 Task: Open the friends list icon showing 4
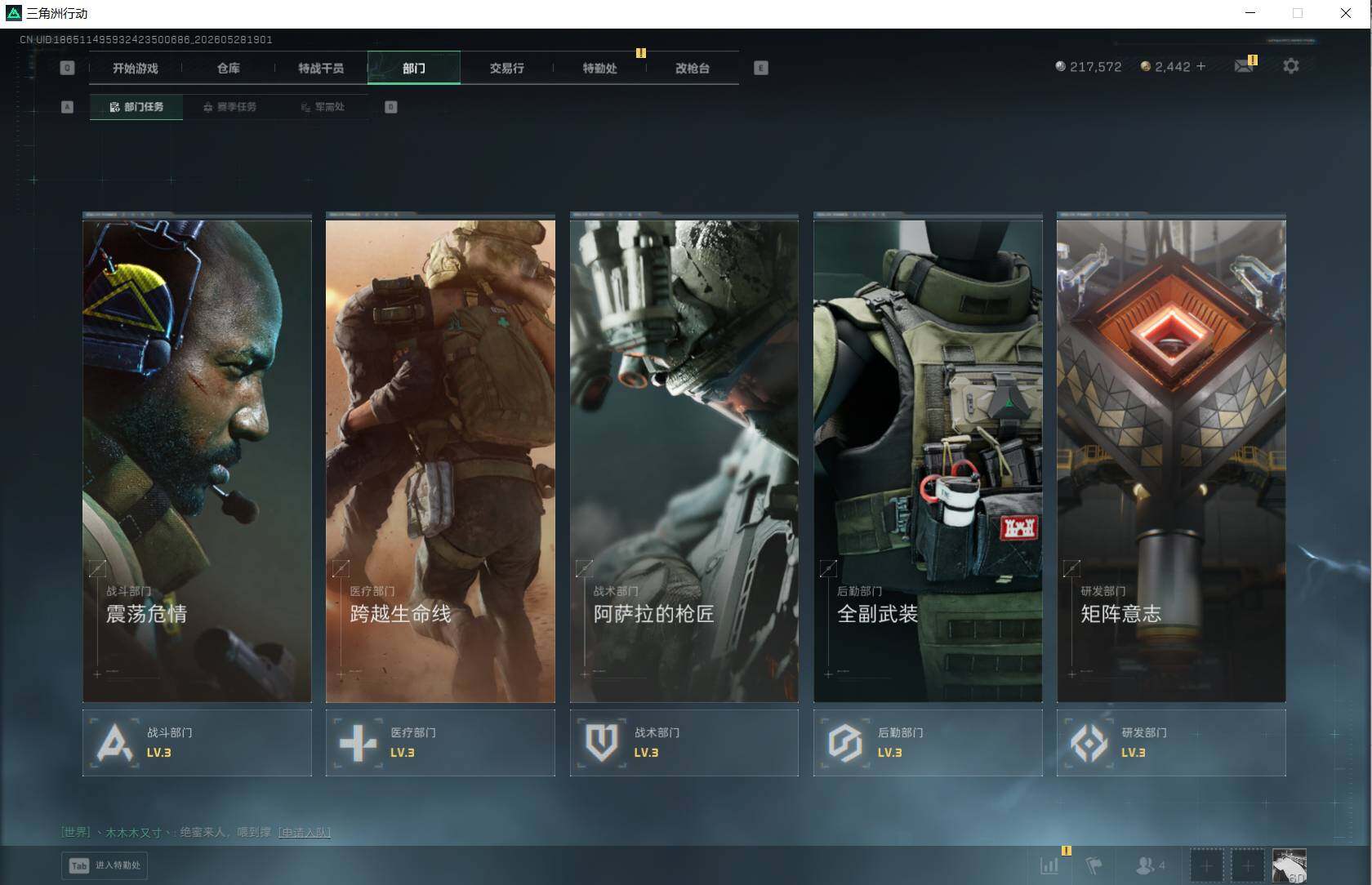coord(1151,865)
